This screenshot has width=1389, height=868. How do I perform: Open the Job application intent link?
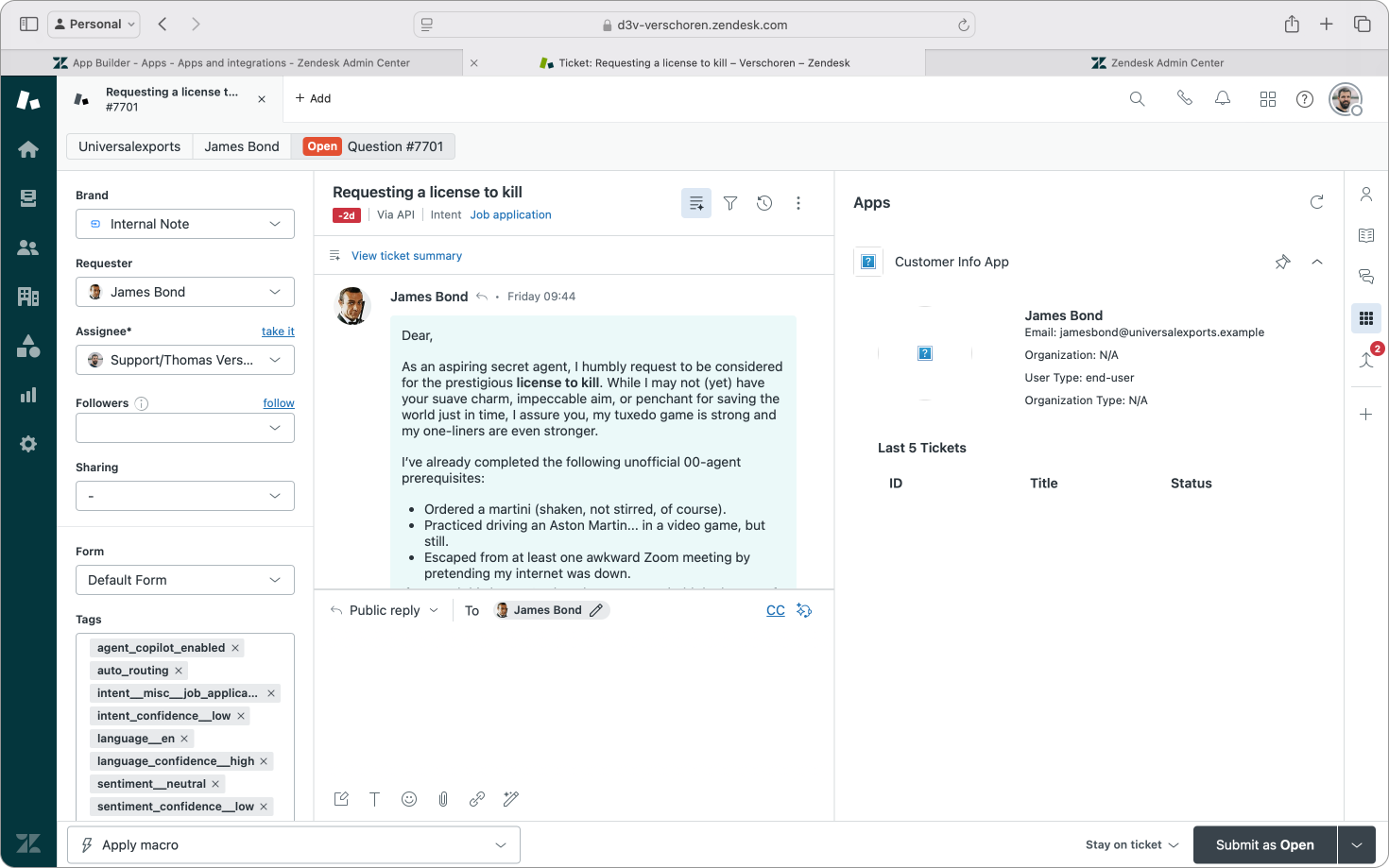coord(511,215)
